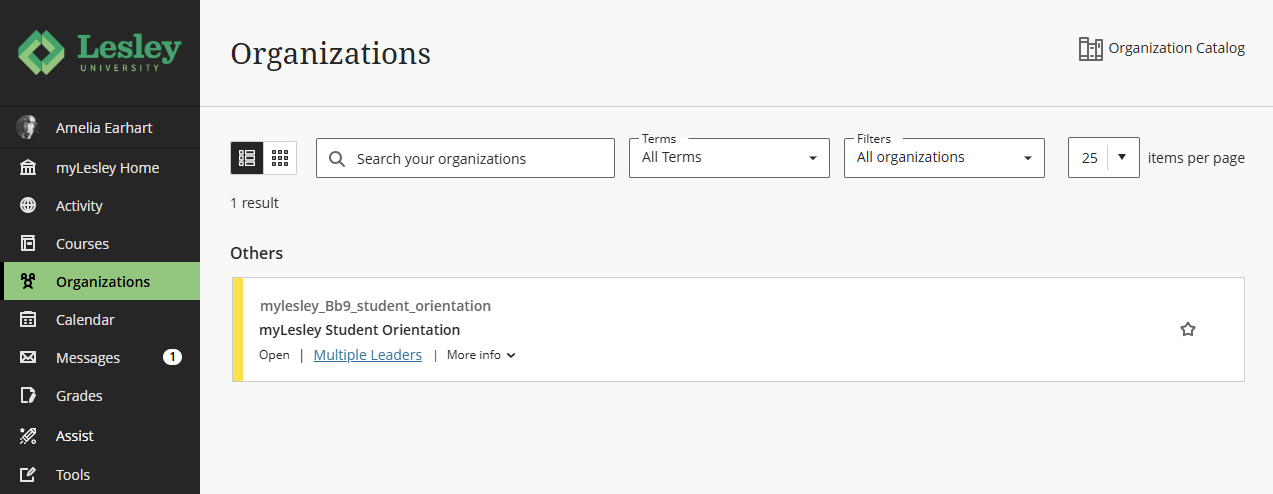Click the Grades icon in sidebar
The width and height of the screenshot is (1273, 494).
click(x=28, y=396)
